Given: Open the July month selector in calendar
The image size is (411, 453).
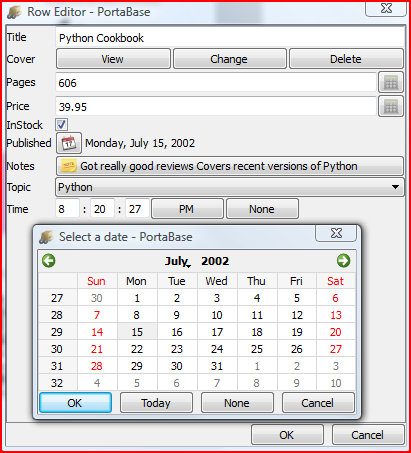Looking at the screenshot, I should 178,261.
